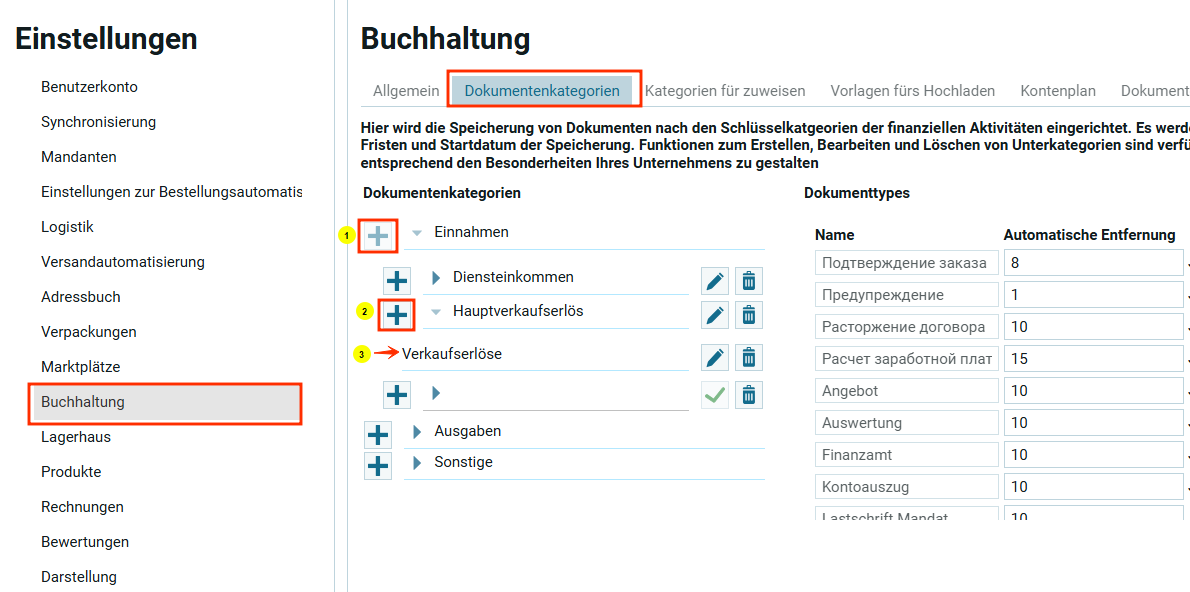Confirm new category with green checkmark
Viewport: 1190px width, 592px height.
714,395
